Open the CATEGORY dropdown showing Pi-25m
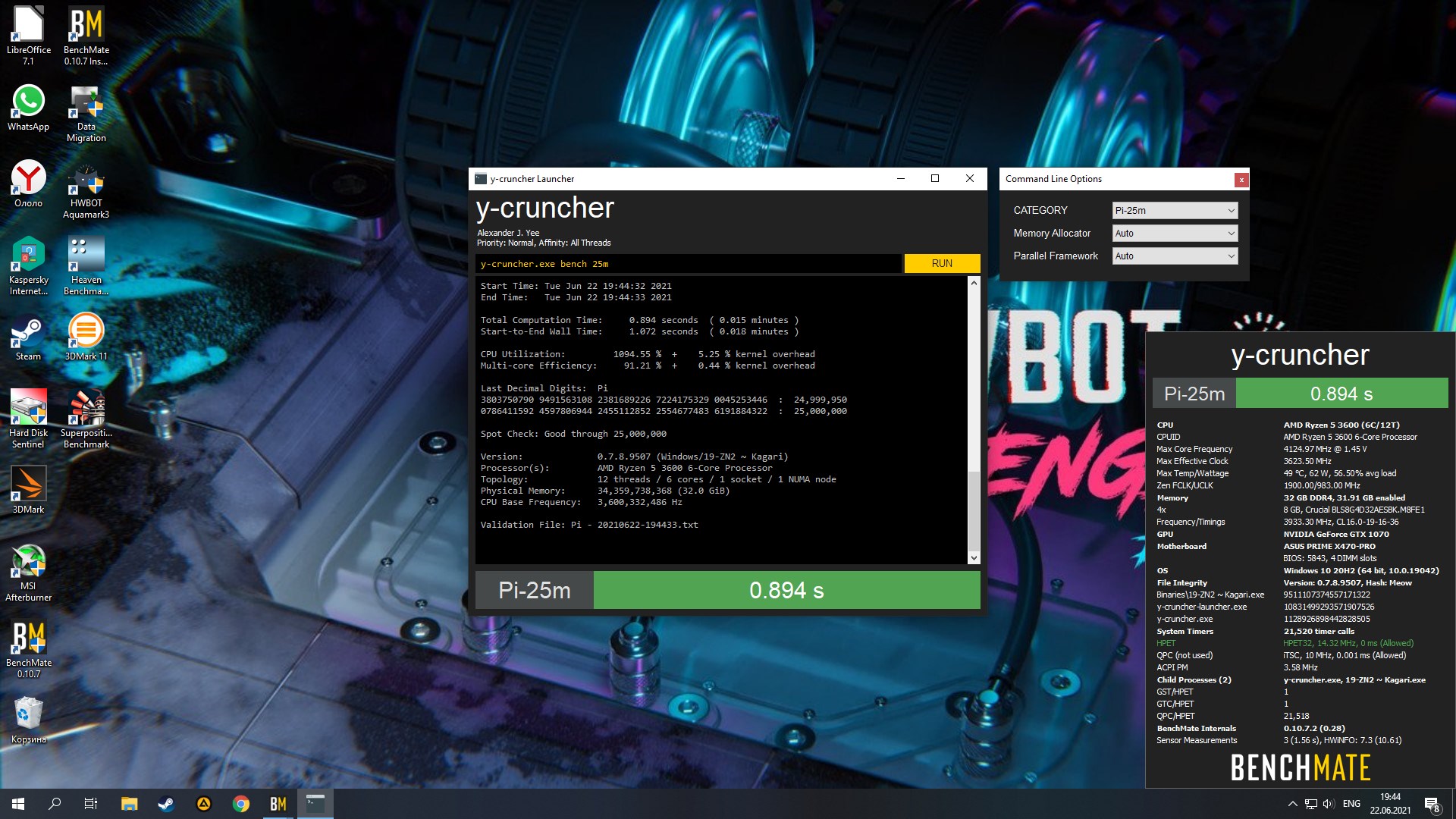This screenshot has height=819, width=1456. 1175,210
